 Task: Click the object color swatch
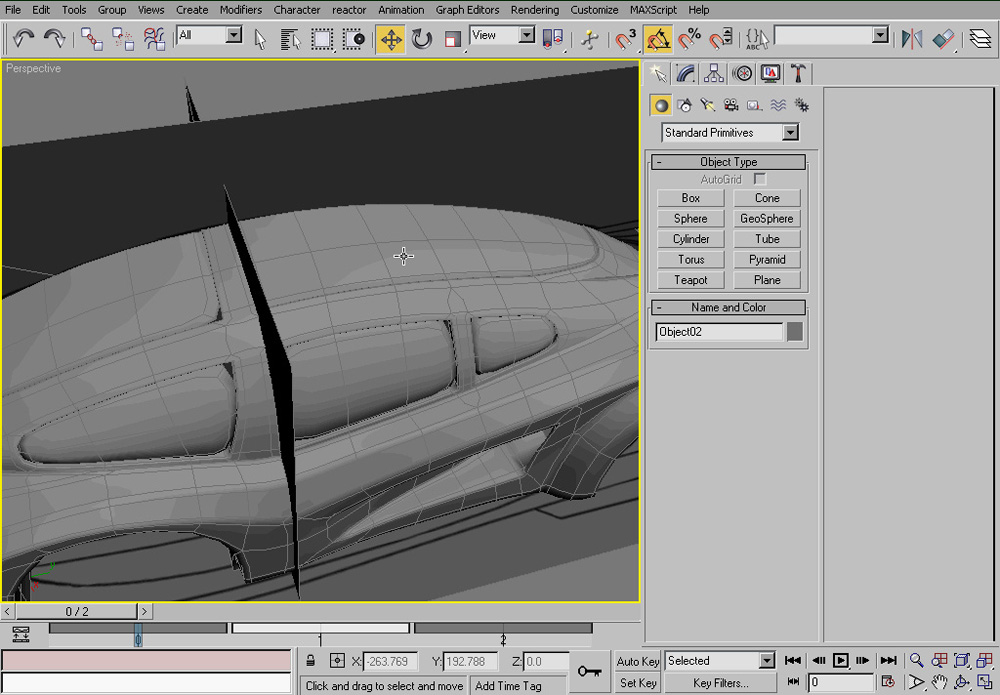point(795,332)
